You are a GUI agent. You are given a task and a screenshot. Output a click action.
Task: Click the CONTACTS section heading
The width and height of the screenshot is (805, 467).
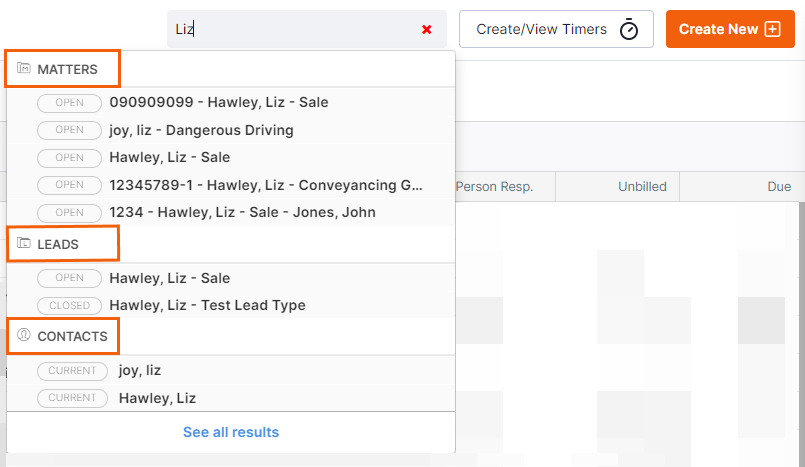point(72,336)
